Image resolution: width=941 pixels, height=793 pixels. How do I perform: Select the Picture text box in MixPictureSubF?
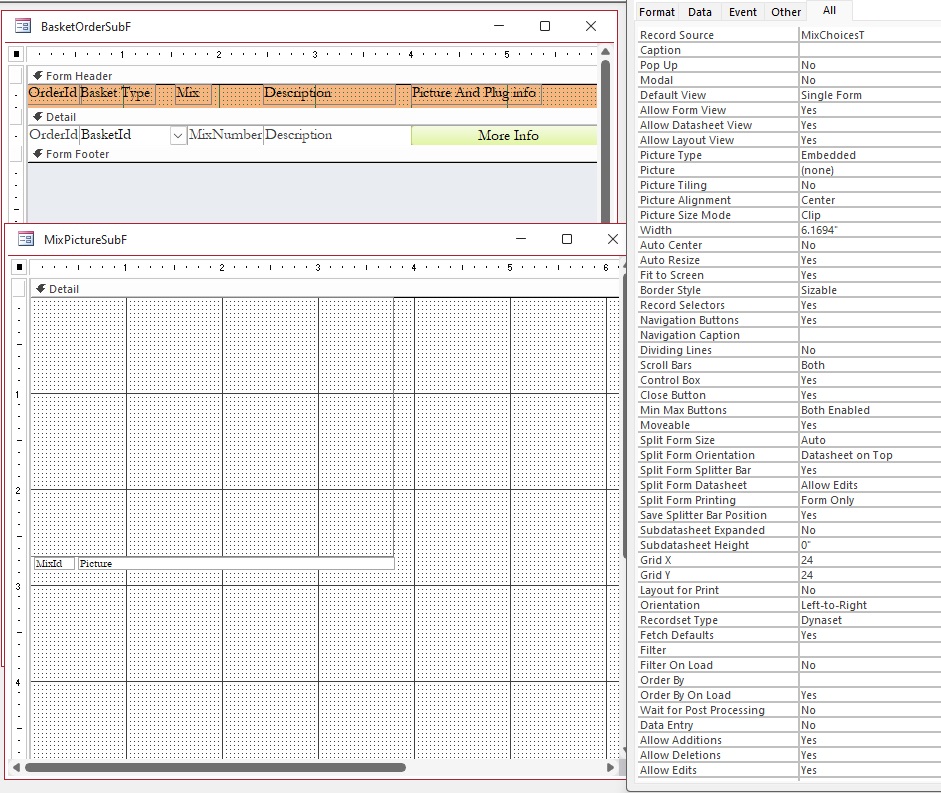click(x=235, y=564)
